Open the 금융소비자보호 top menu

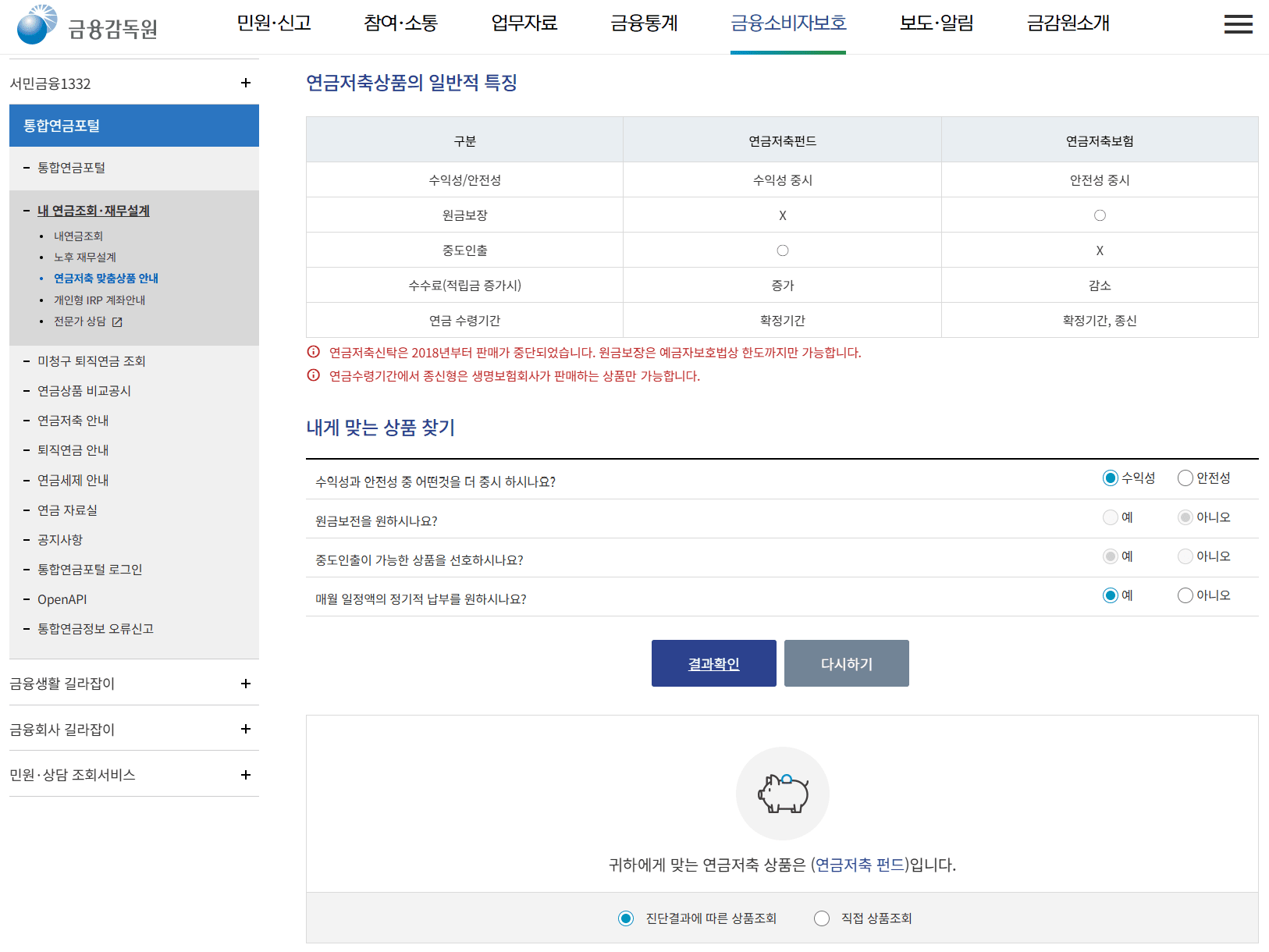788,23
